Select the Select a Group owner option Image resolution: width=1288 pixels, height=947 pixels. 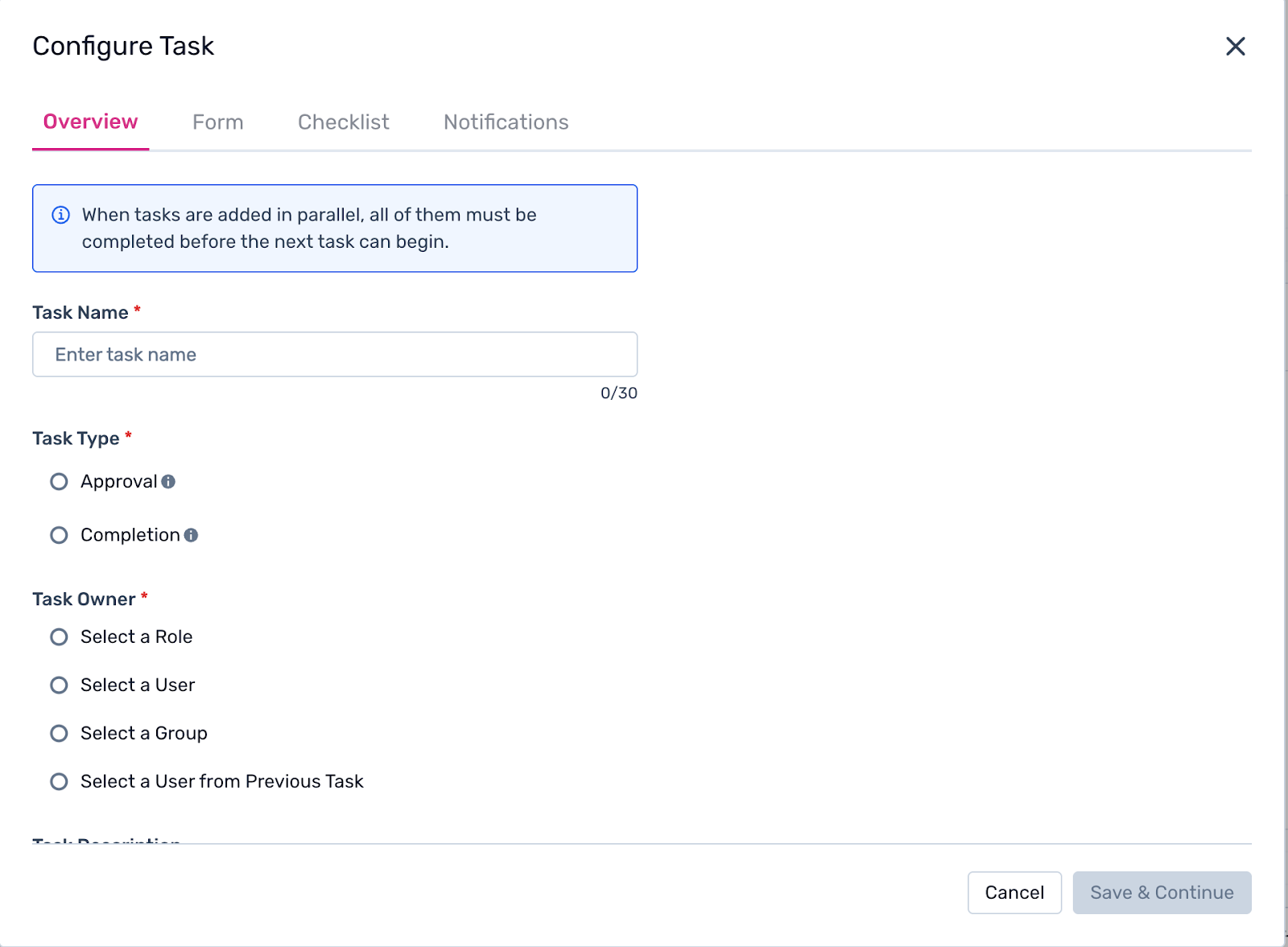coord(59,734)
